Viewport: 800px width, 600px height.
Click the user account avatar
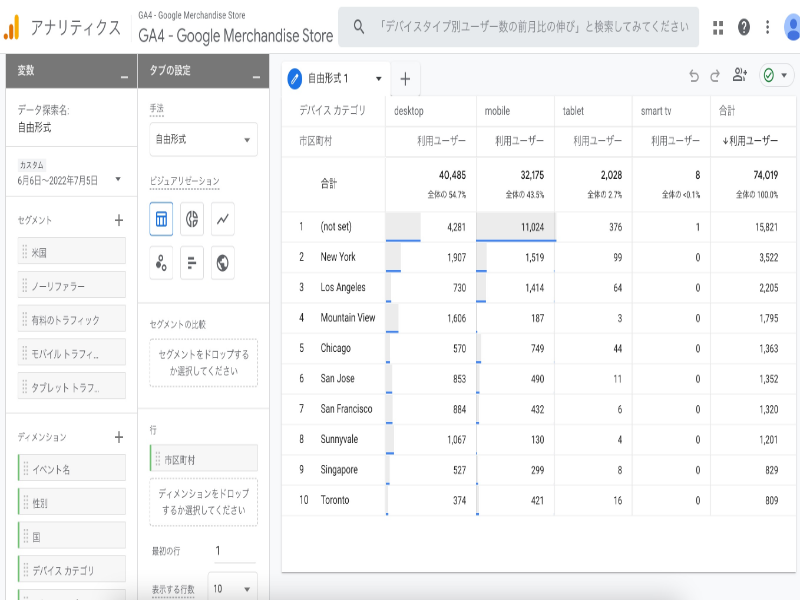point(792,27)
